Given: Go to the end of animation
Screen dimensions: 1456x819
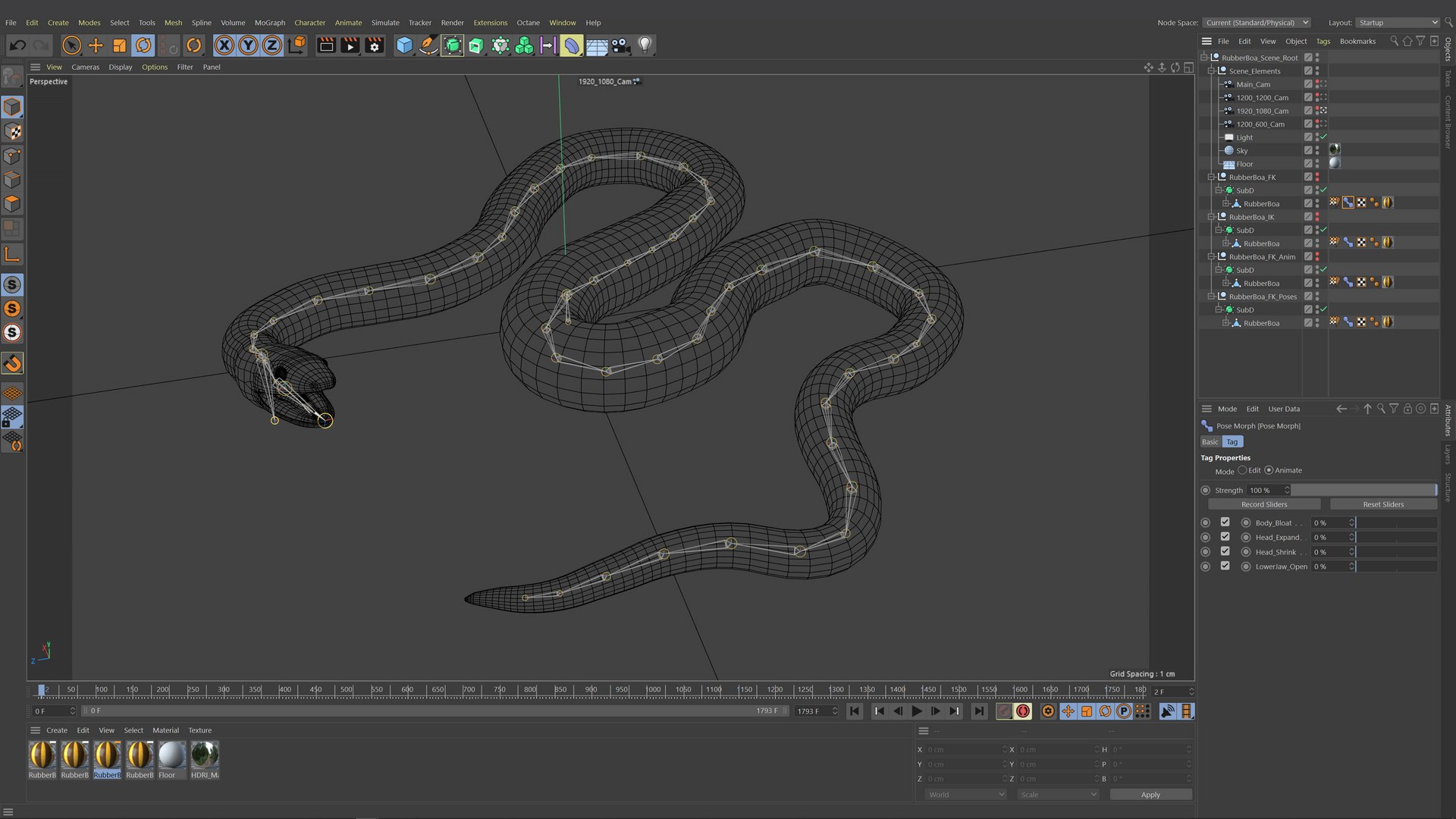Looking at the screenshot, I should [979, 711].
